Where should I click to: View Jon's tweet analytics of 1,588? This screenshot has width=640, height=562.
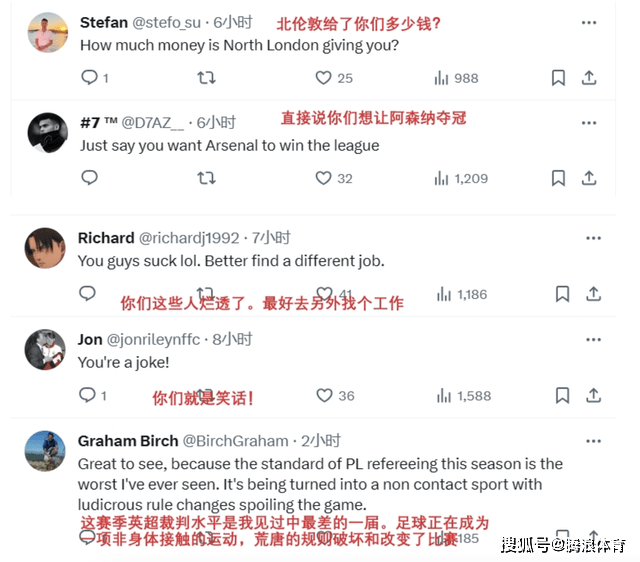(x=464, y=396)
